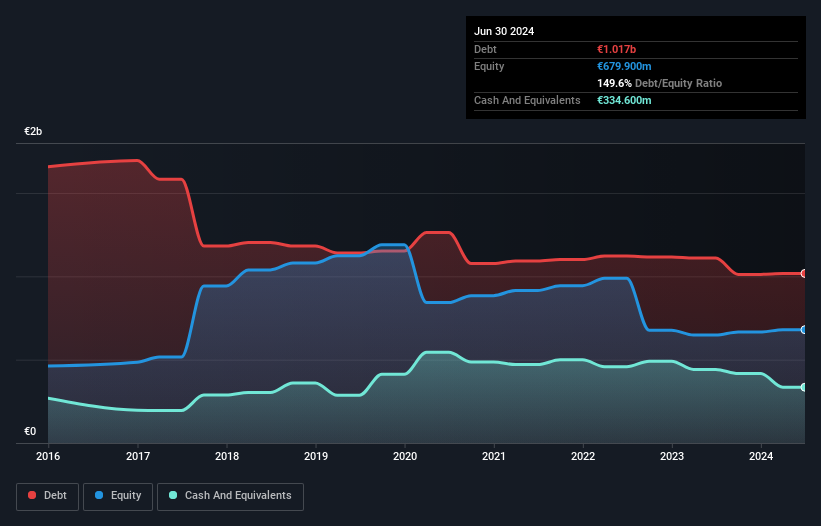The image size is (821, 526).
Task: Click the €679.900m equity value
Action: (624, 66)
